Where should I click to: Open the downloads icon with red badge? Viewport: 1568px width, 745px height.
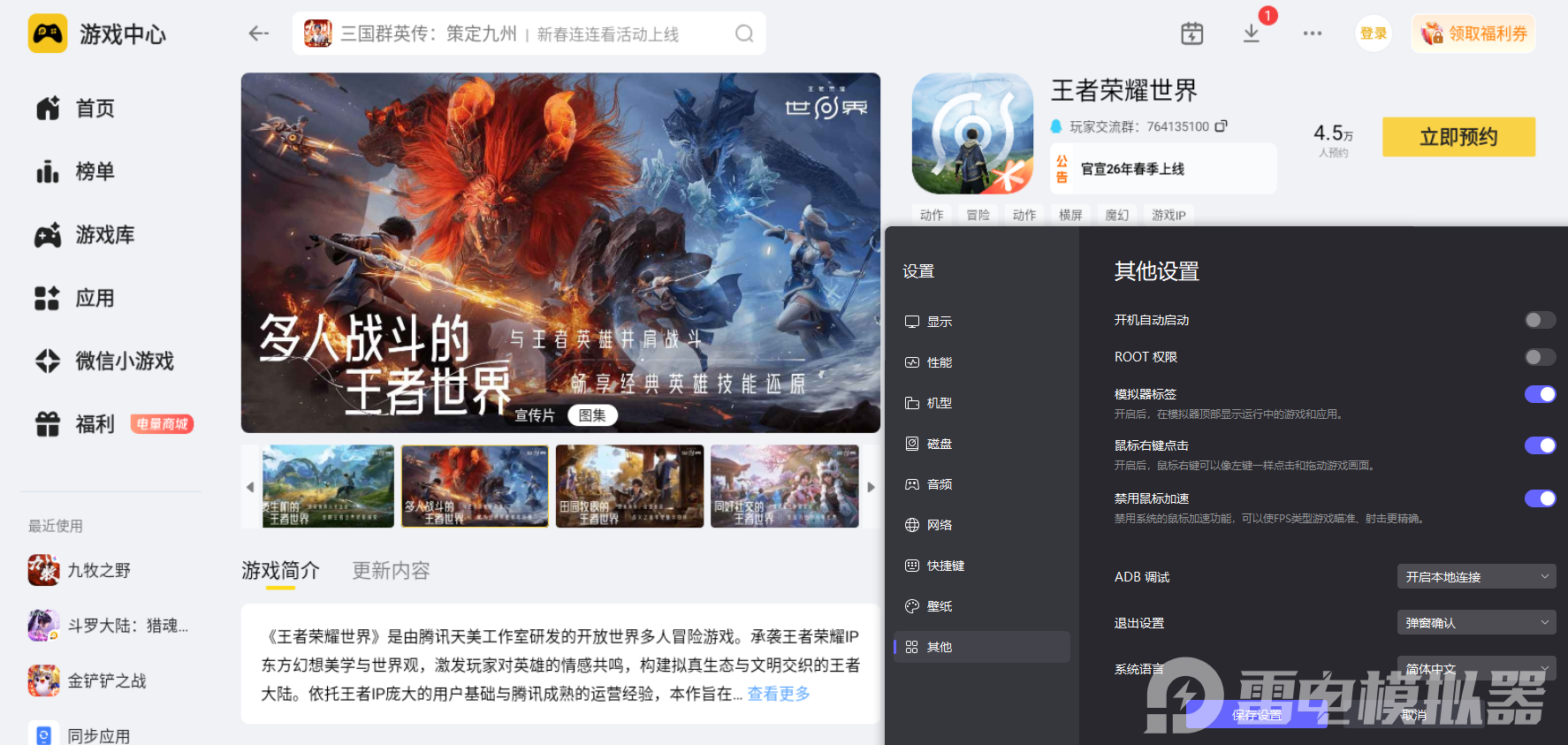coord(1252,34)
